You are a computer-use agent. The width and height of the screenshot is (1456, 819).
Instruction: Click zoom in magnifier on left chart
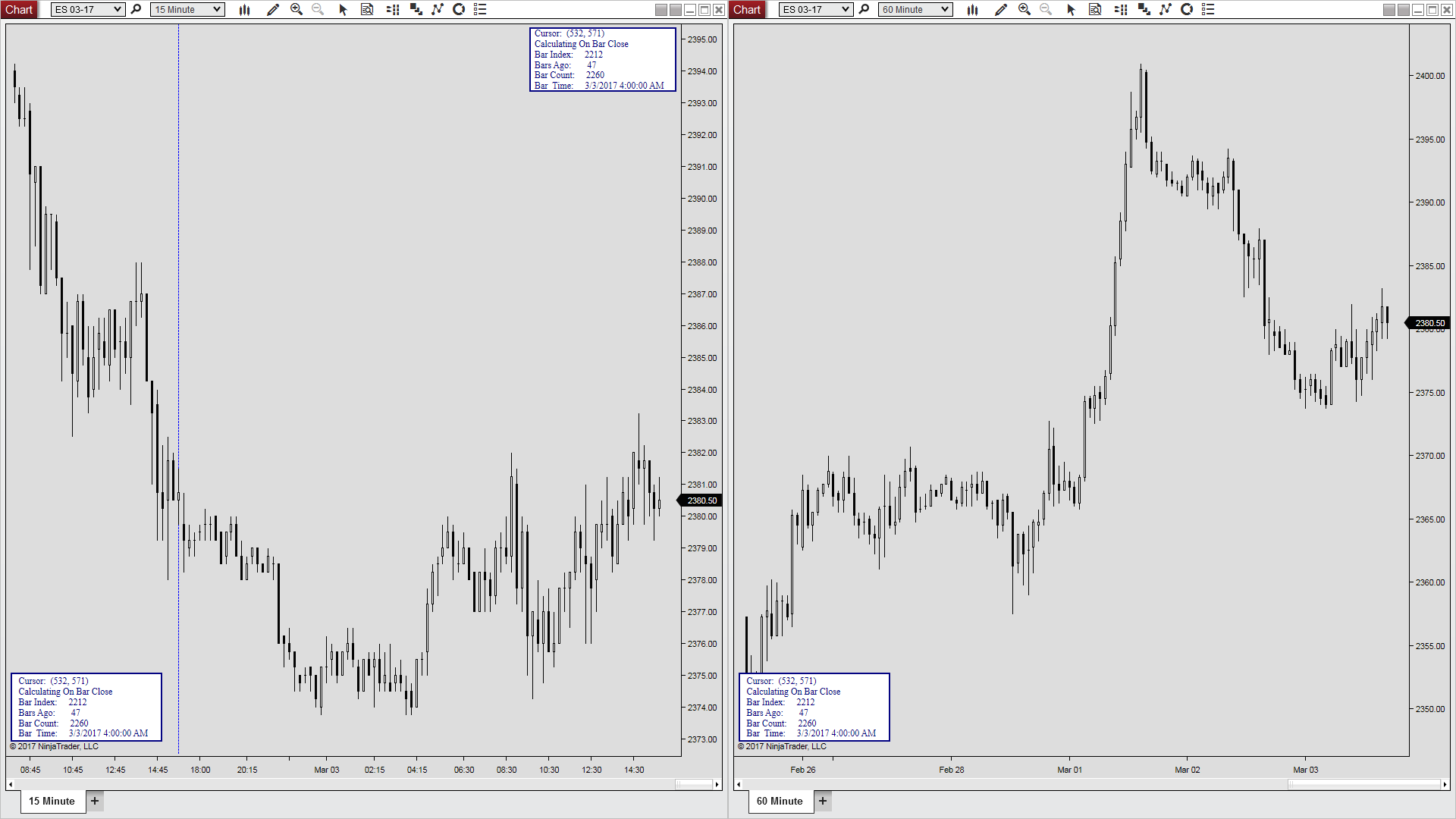coord(297,10)
